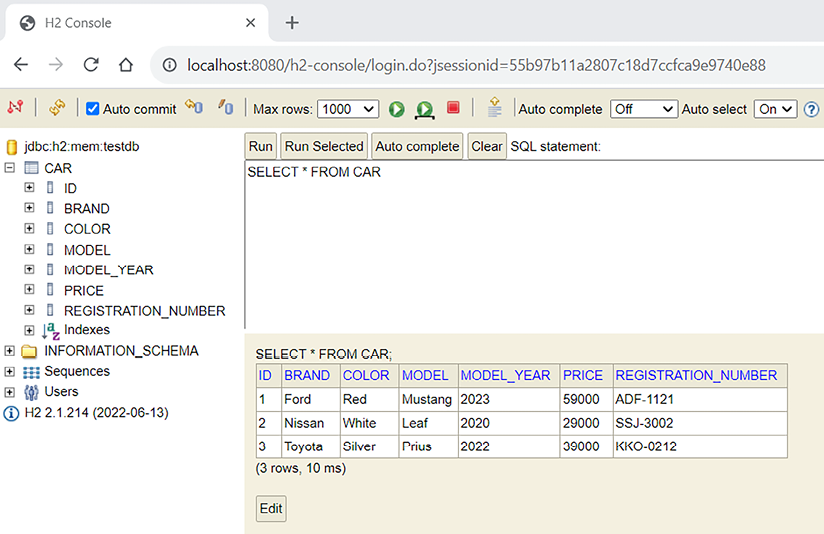Collapse the CAR table node

coord(10,168)
